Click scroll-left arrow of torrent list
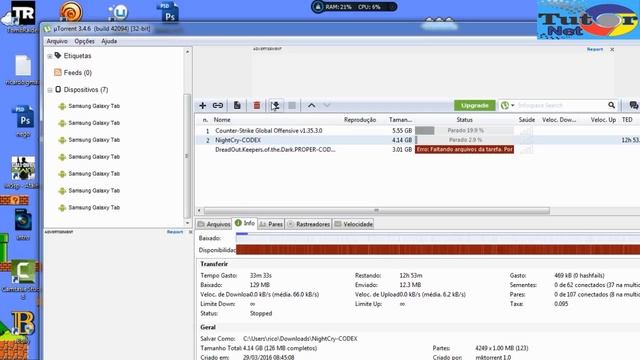Screen dimensions: 640x360 point(200,211)
